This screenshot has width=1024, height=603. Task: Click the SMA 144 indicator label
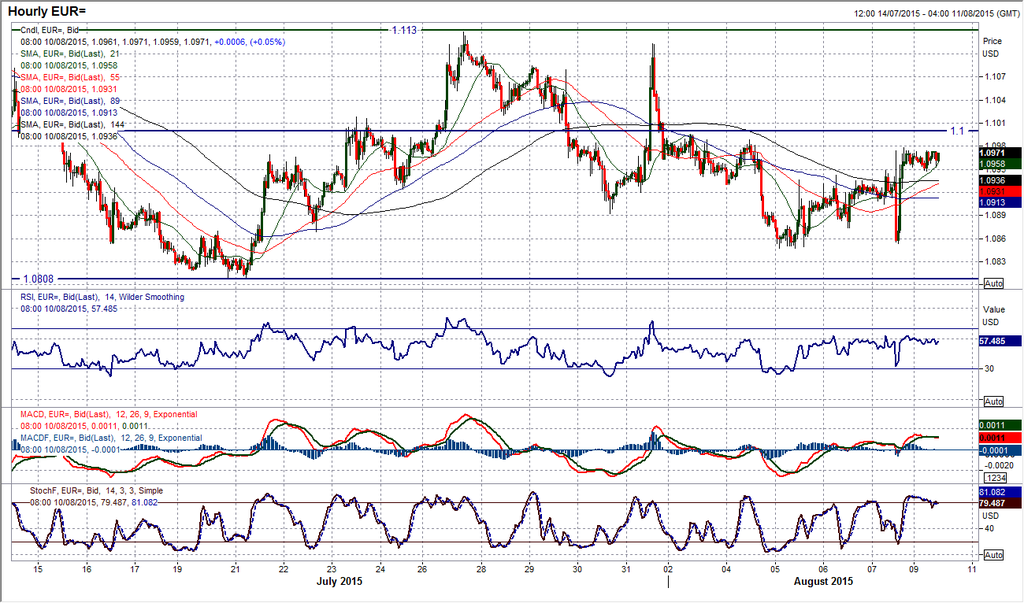(72, 124)
